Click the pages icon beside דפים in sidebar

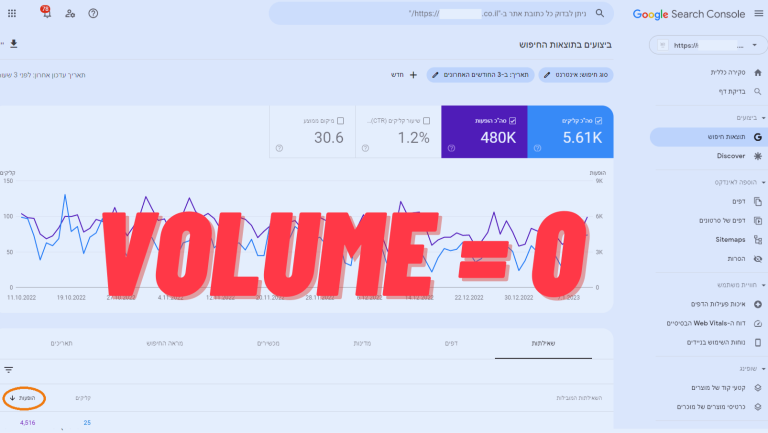pyautogui.click(x=758, y=201)
